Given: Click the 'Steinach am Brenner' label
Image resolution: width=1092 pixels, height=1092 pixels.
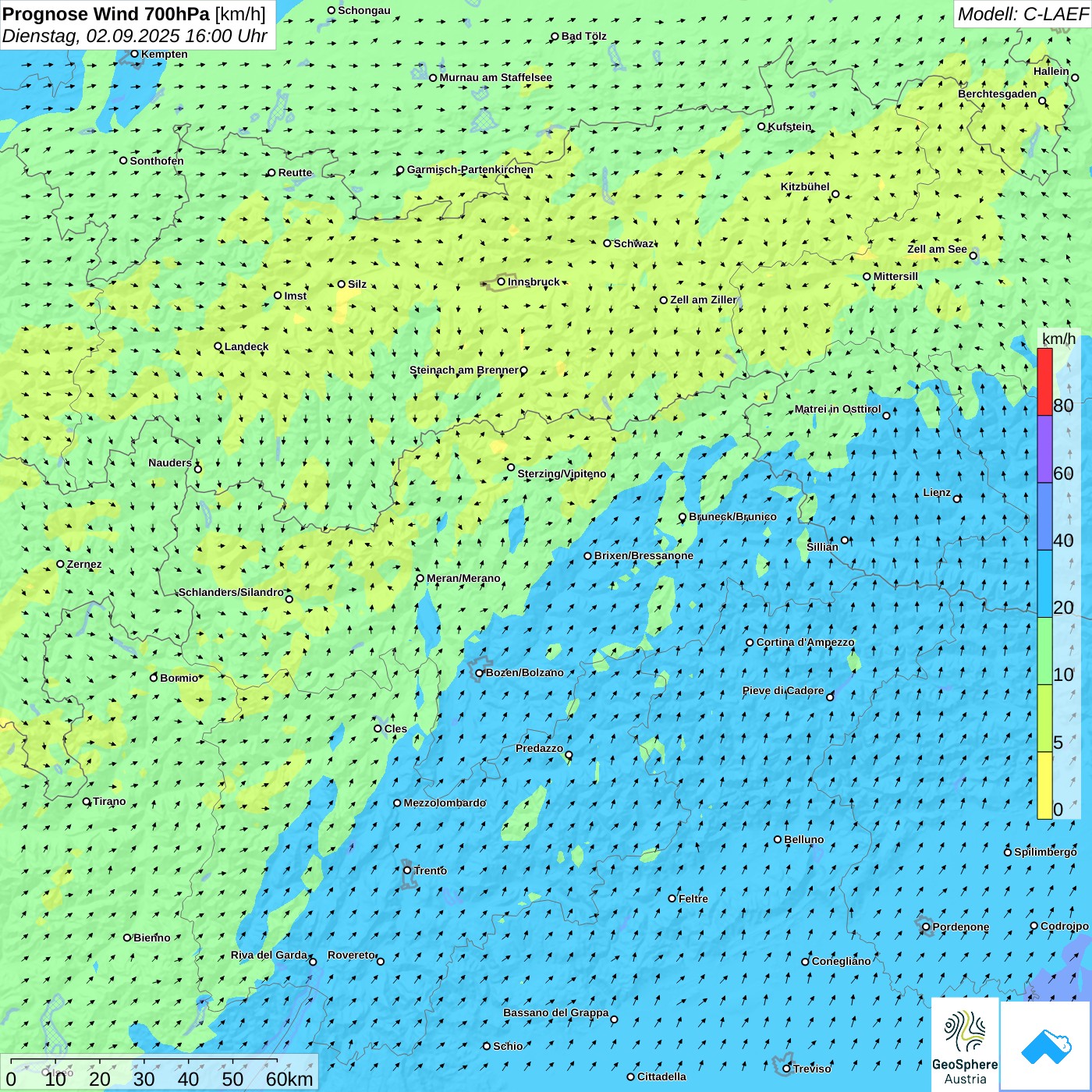Looking at the screenshot, I should pos(464,370).
